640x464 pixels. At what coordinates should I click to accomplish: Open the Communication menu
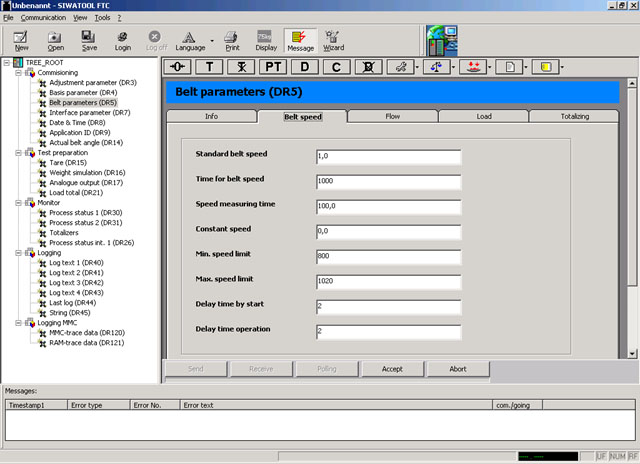pos(43,18)
